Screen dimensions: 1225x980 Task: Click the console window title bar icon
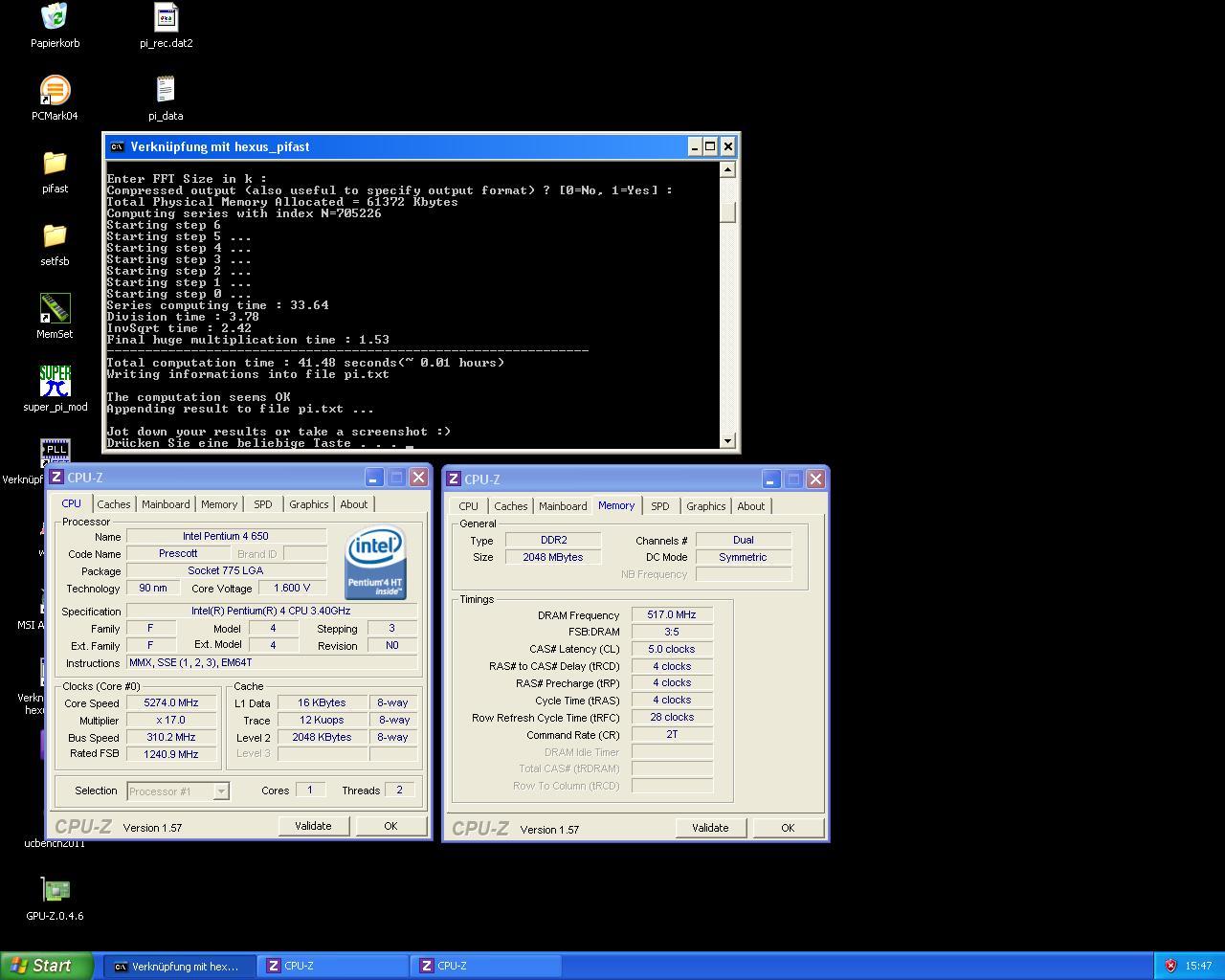pos(117,146)
